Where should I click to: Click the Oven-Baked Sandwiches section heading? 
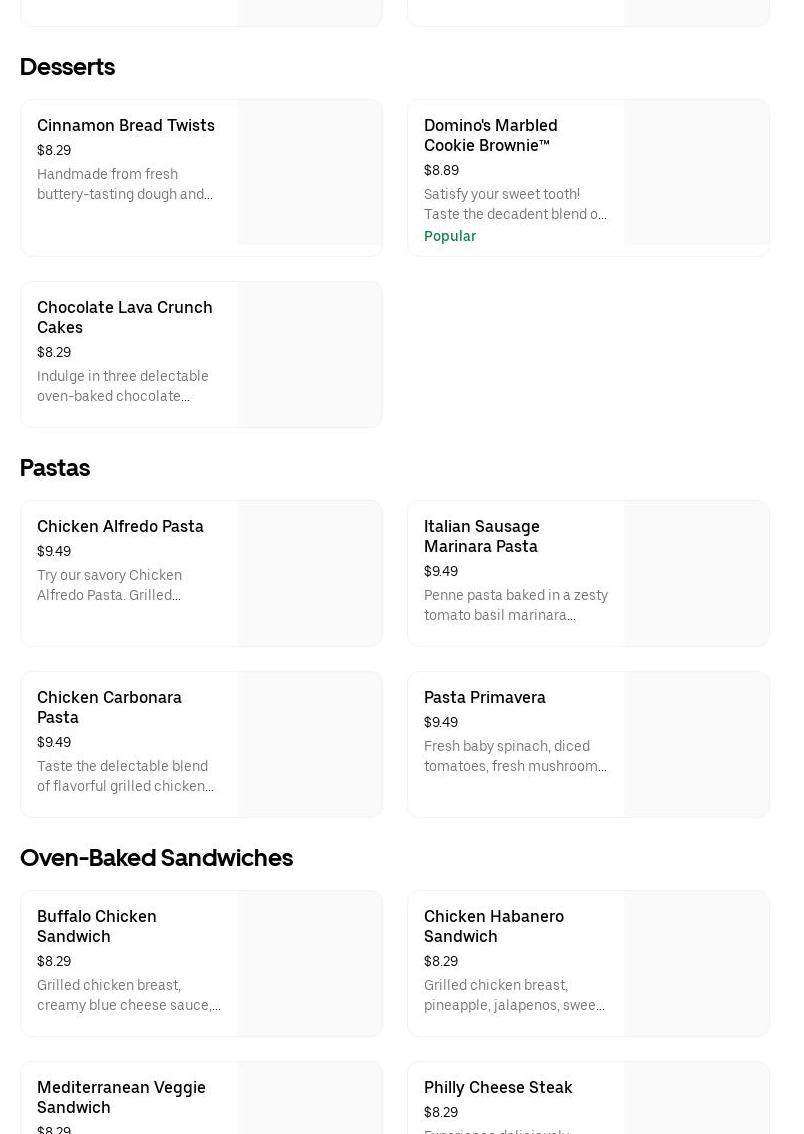coord(156,858)
